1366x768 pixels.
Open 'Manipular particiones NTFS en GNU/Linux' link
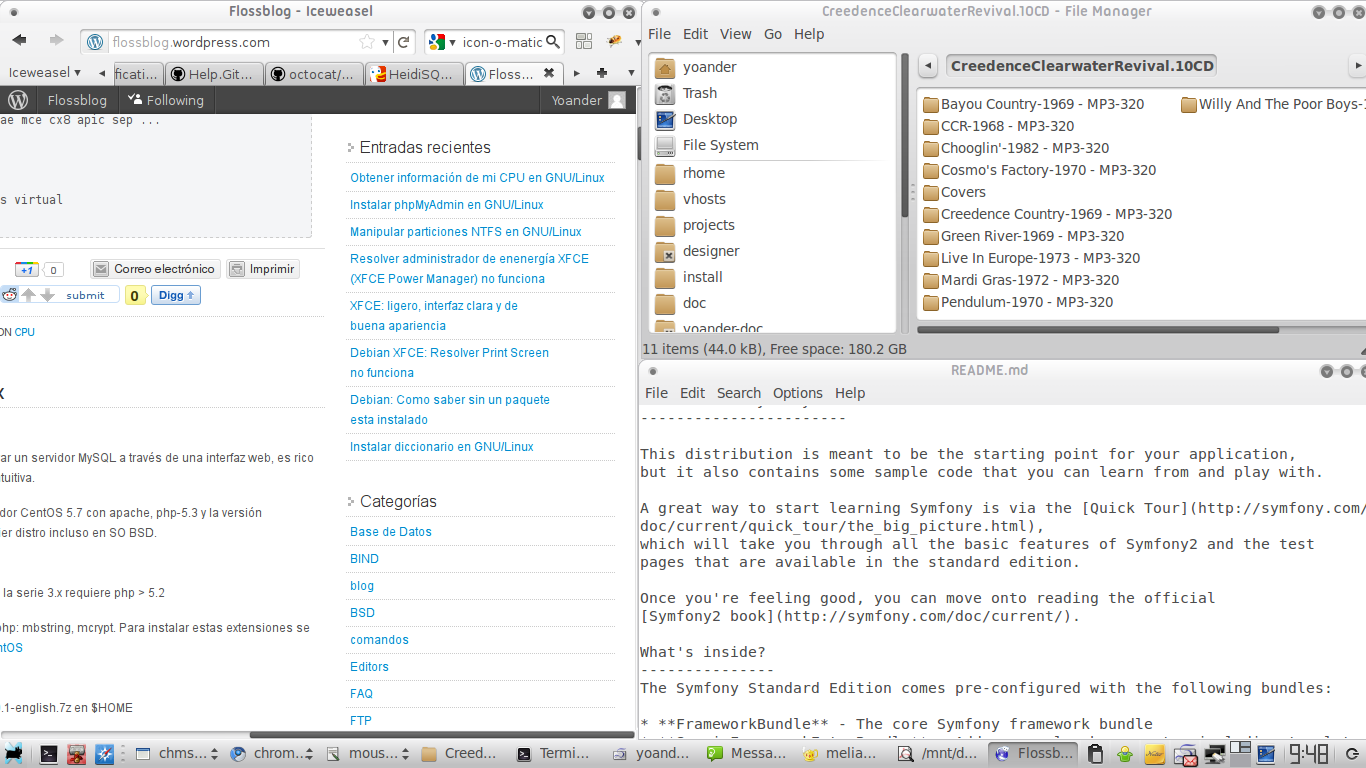coord(466,232)
